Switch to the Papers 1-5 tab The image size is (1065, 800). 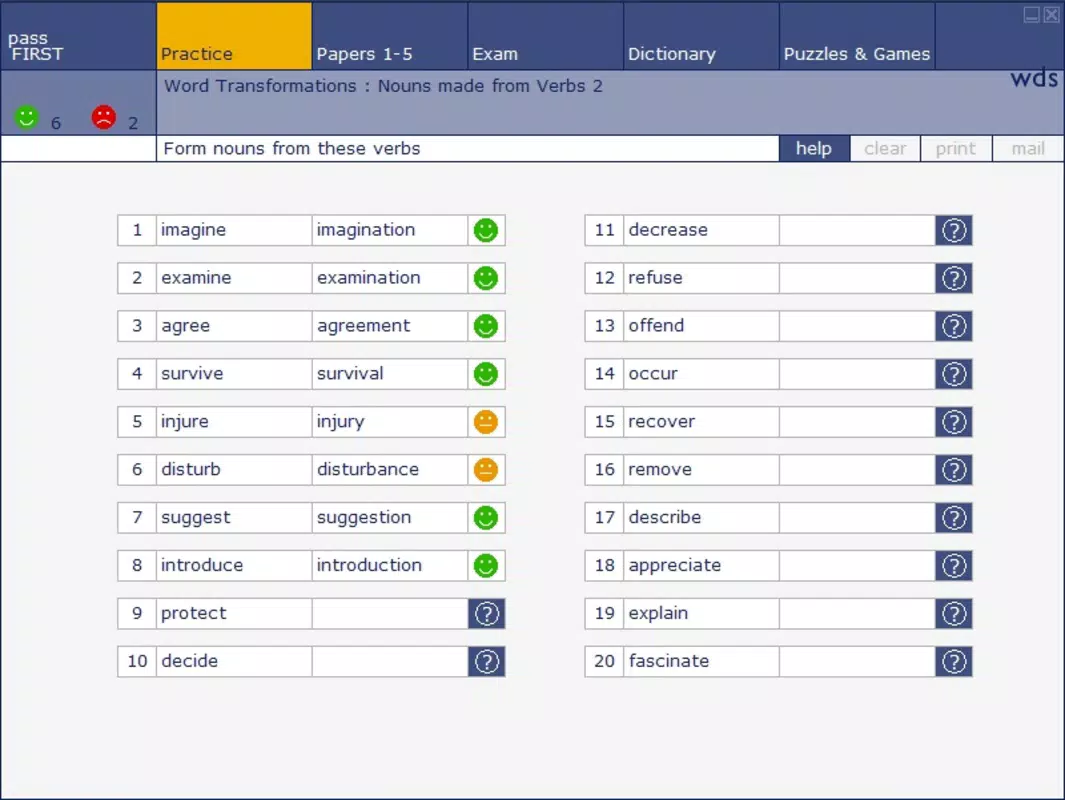[389, 35]
